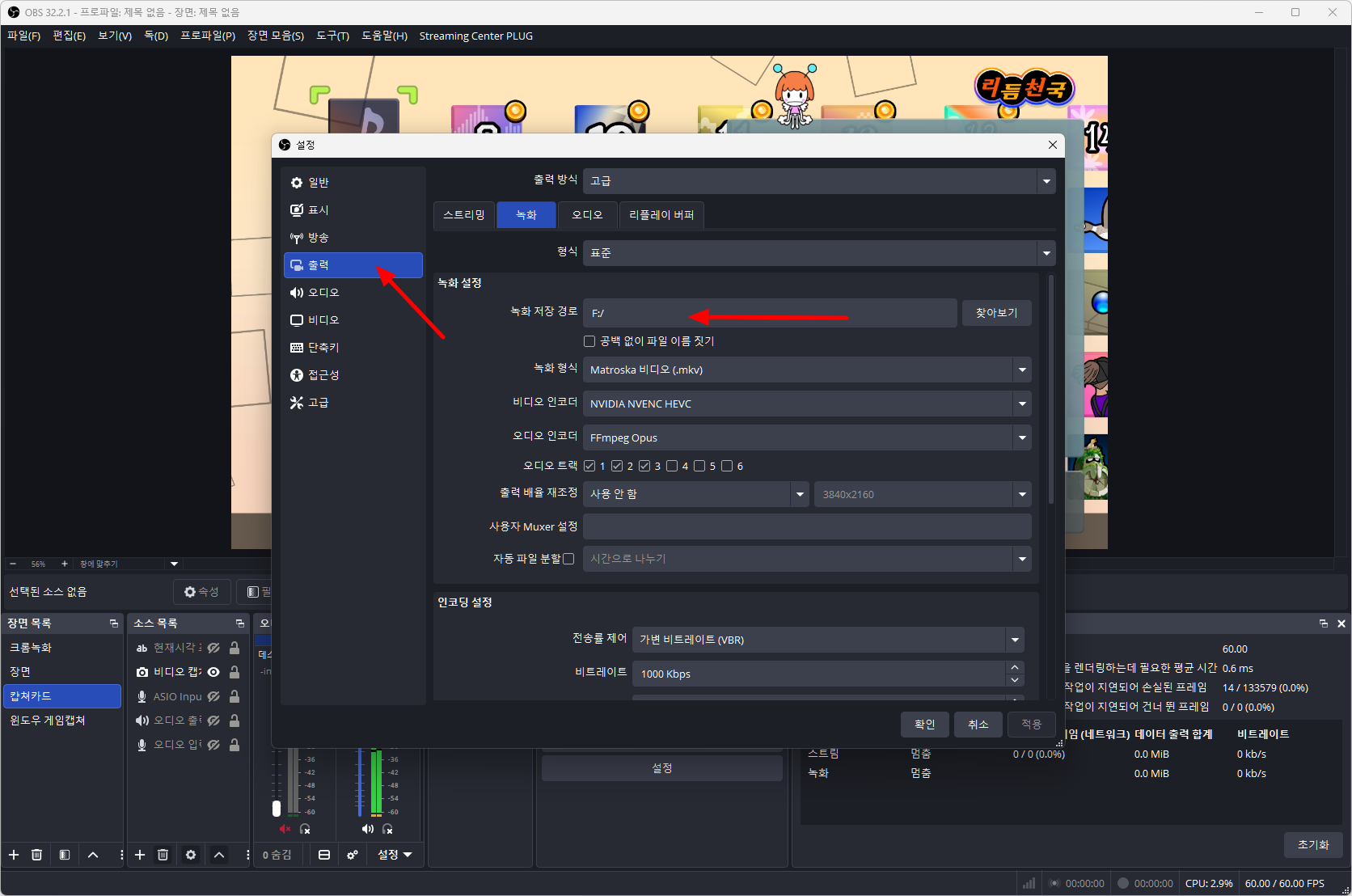
Task: Unmute the muted red speaker in mixer
Action: (x=285, y=829)
